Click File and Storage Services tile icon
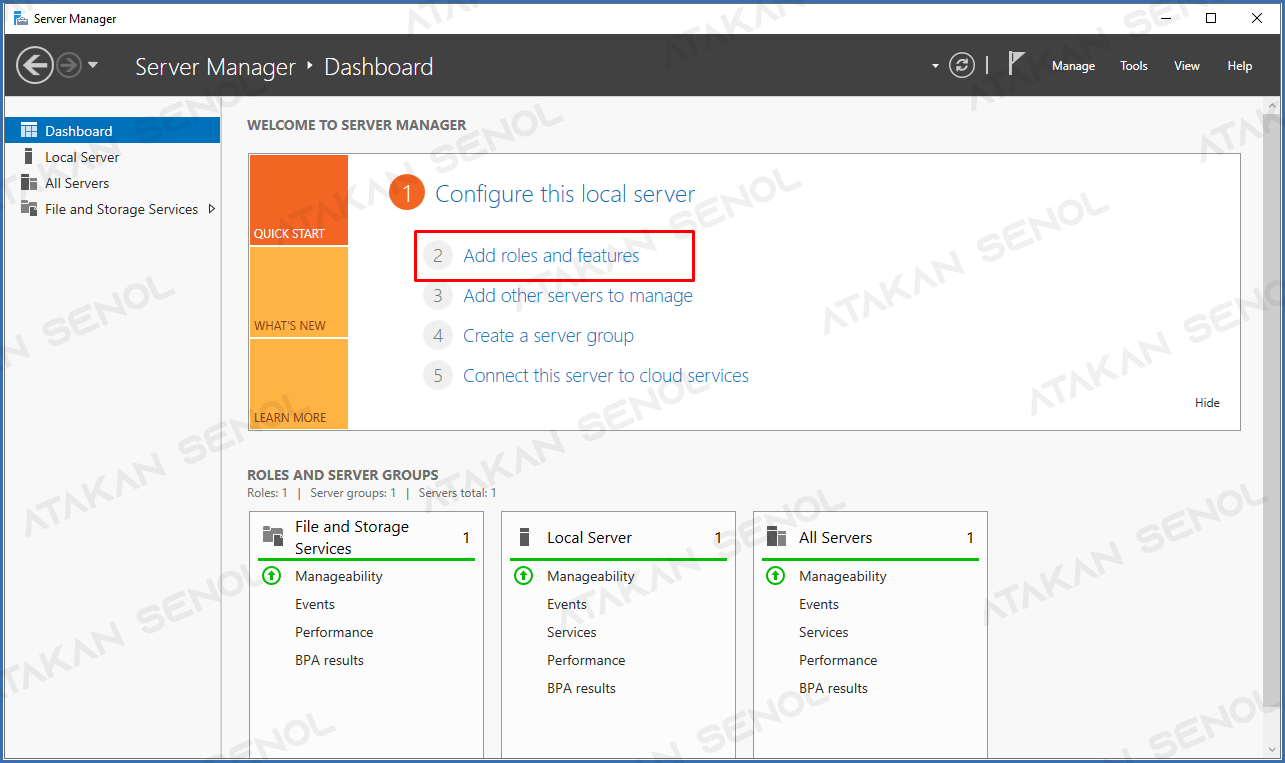The height and width of the screenshot is (763, 1285). coord(272,535)
